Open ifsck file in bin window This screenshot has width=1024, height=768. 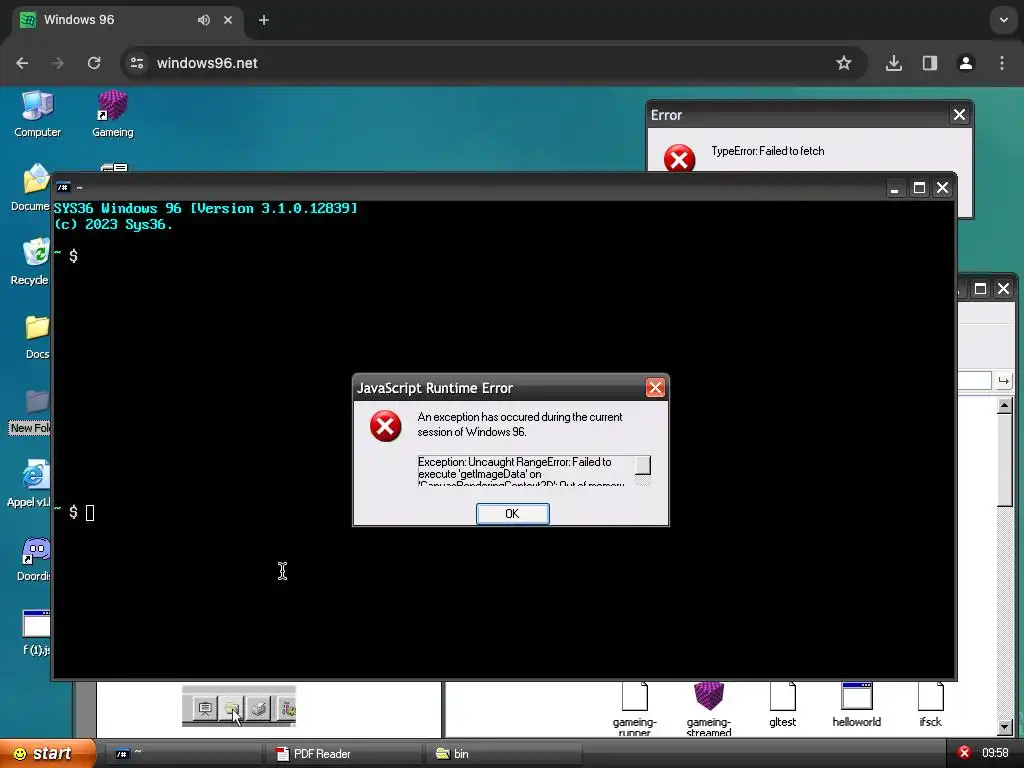point(930,705)
